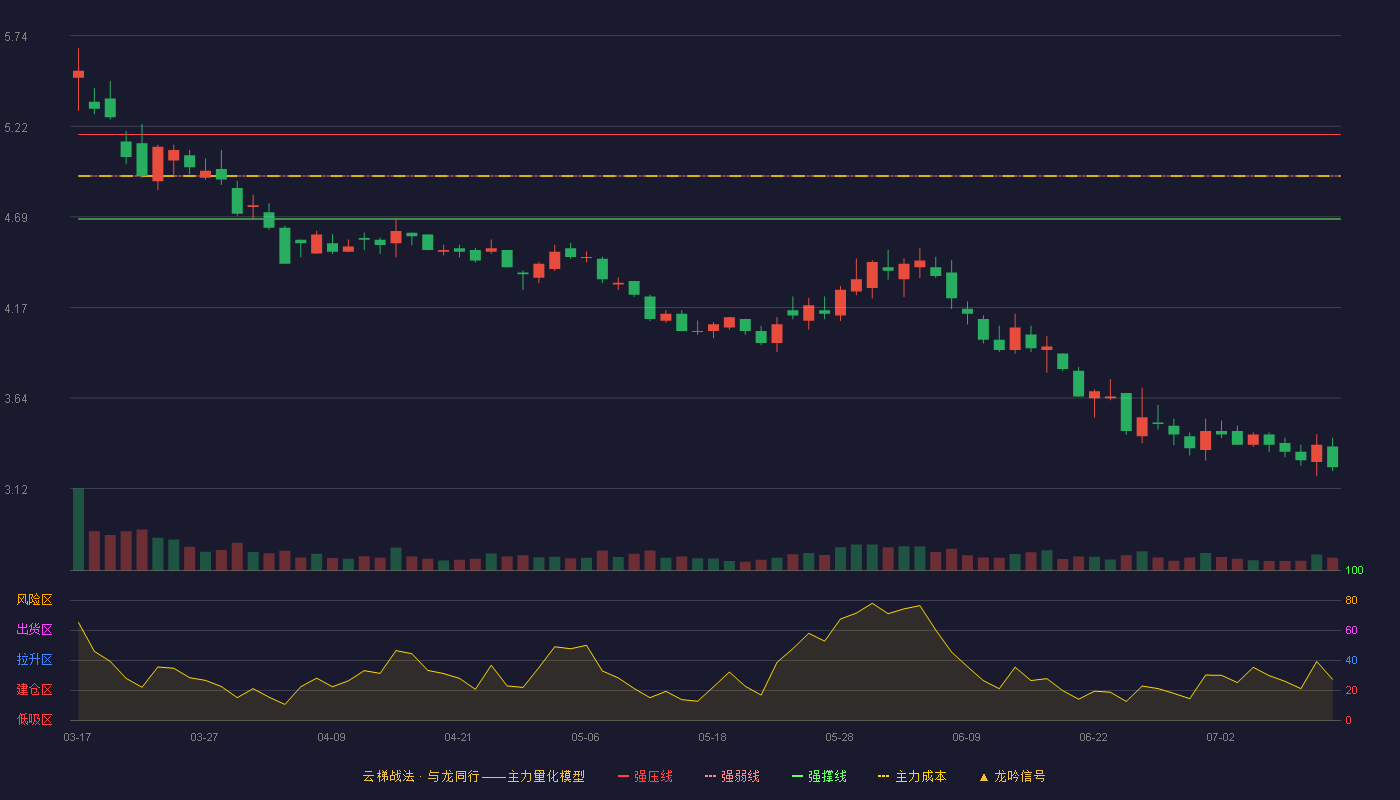Click the 04-21 date label
1400x800 pixels.
tap(458, 737)
